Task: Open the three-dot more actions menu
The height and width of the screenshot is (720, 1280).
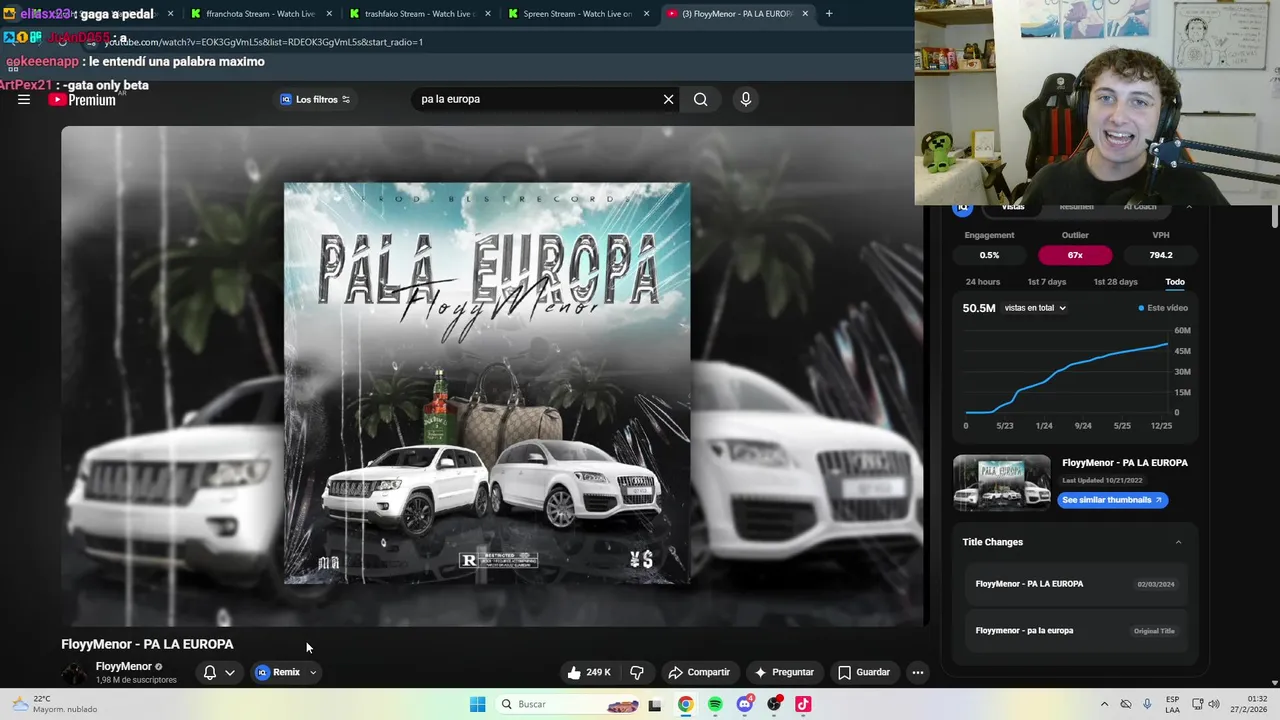Action: click(918, 672)
